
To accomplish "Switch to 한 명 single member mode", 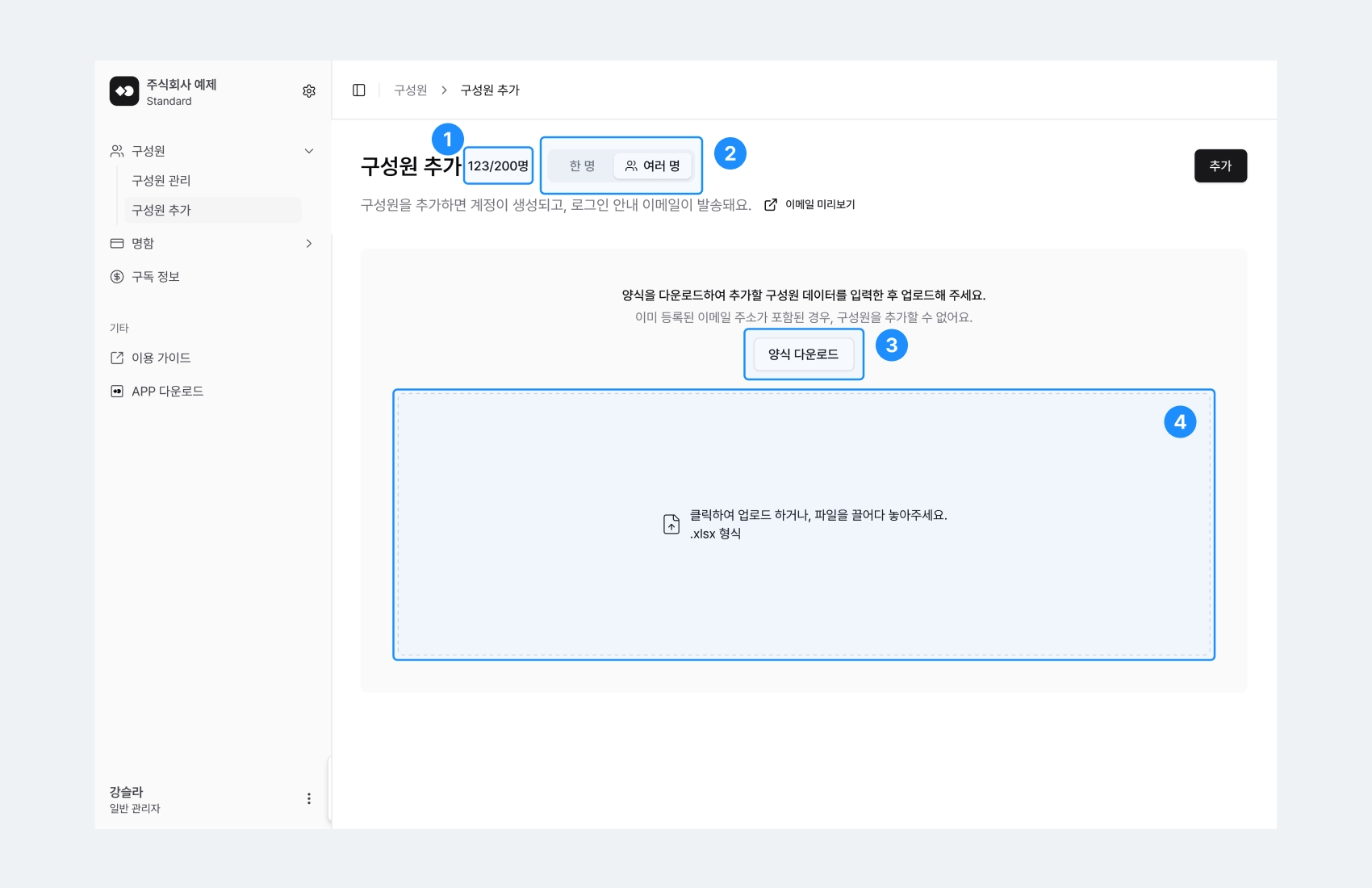I will click(582, 166).
